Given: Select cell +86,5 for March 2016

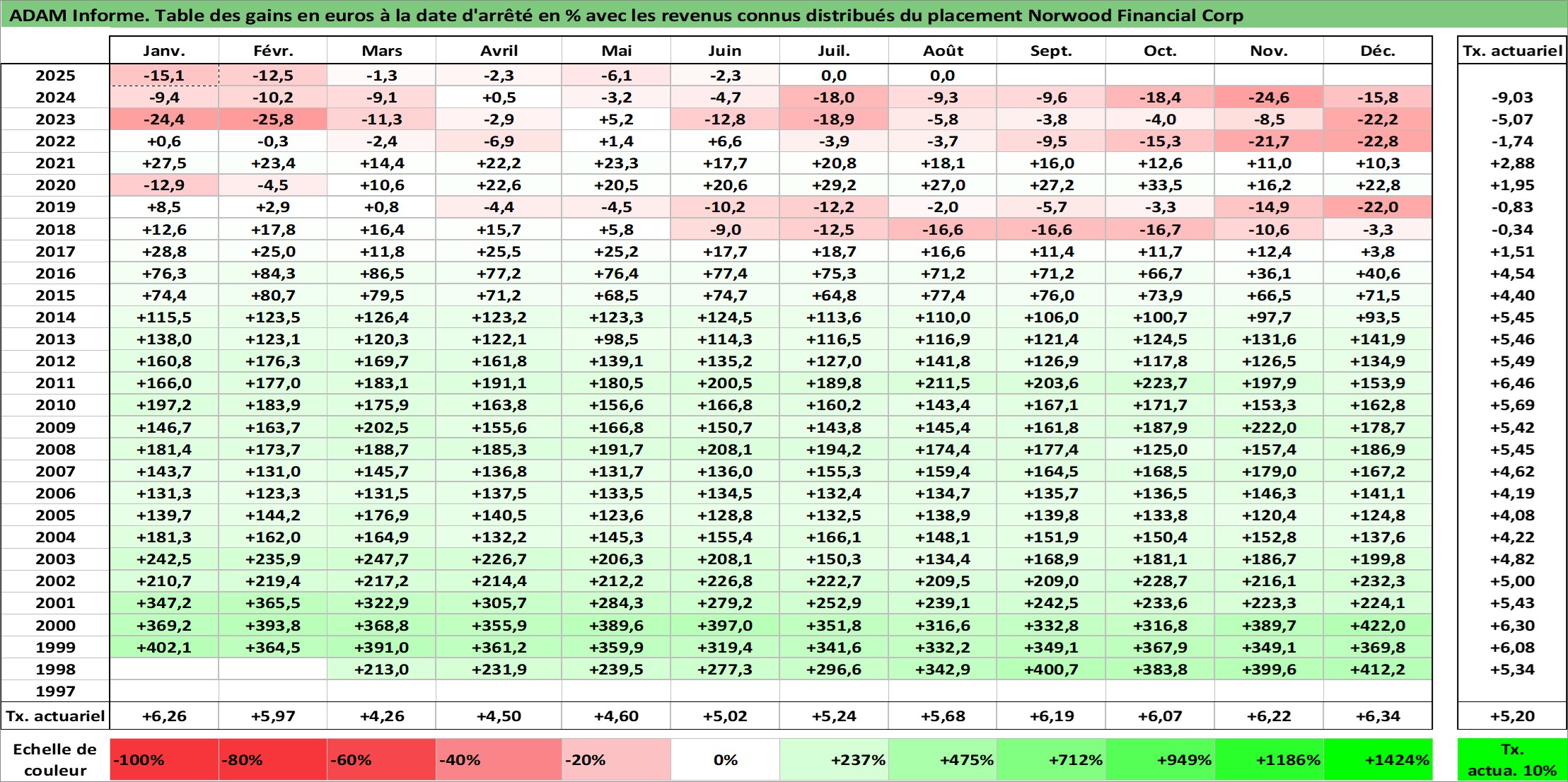Looking at the screenshot, I should [x=381, y=273].
